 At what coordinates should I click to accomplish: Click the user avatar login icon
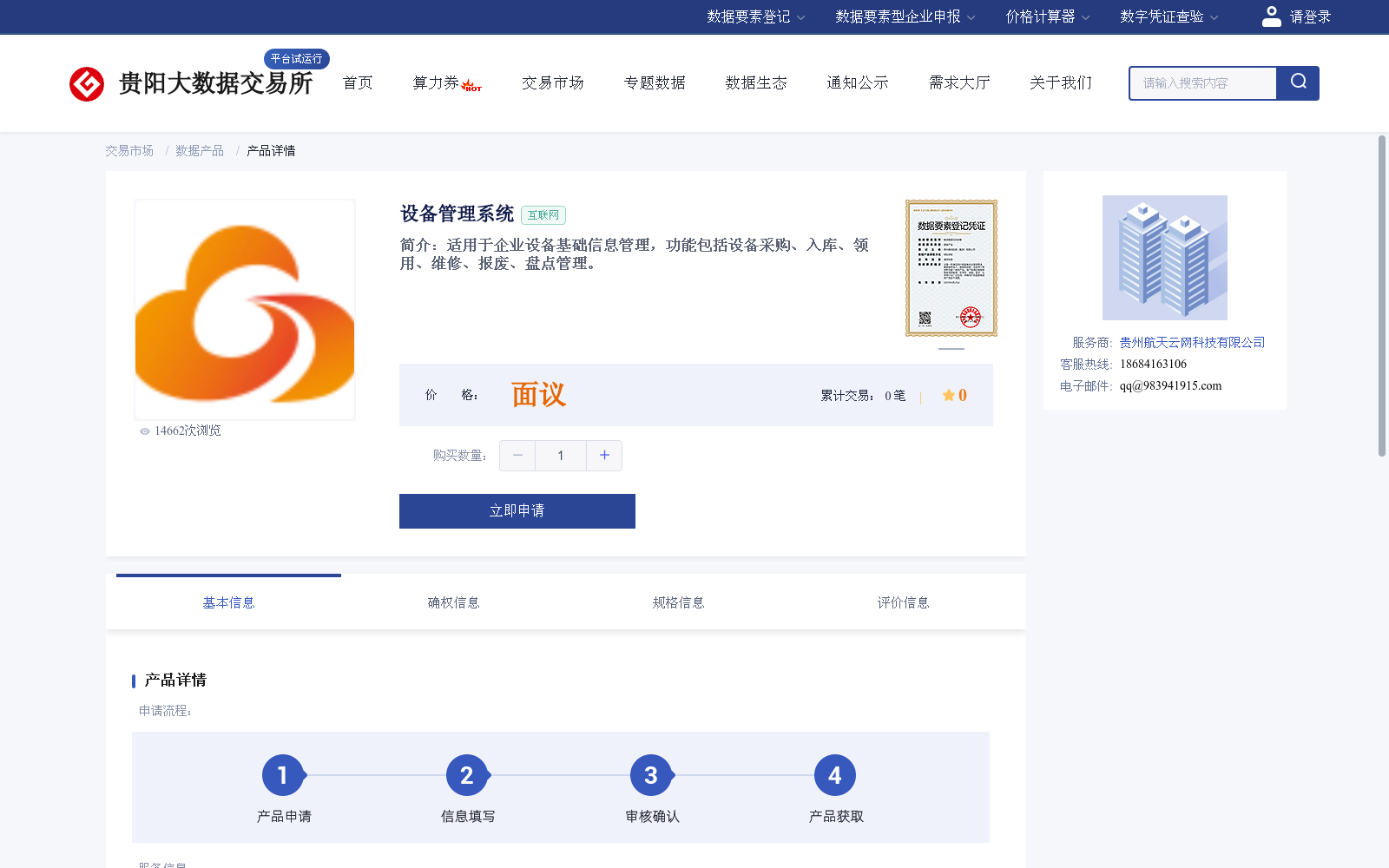1271,16
